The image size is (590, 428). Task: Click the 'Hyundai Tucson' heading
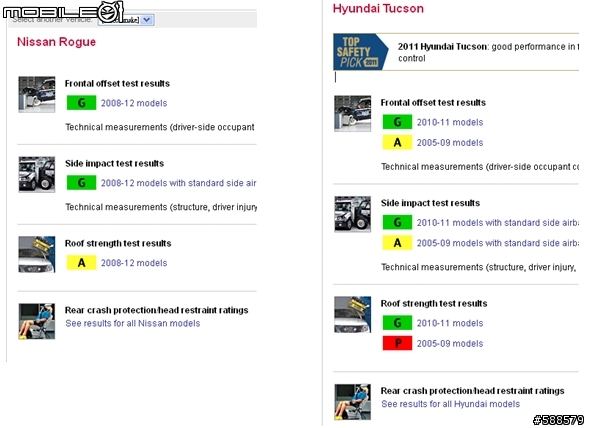378,9
